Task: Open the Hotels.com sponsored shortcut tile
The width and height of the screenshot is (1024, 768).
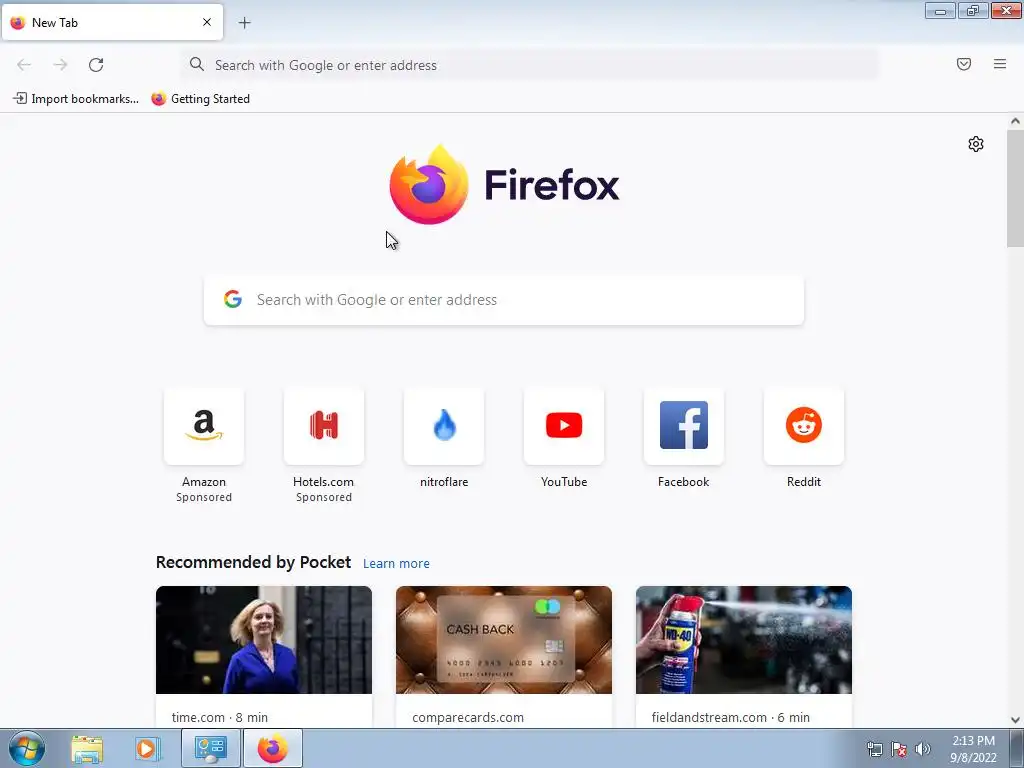Action: pos(324,426)
